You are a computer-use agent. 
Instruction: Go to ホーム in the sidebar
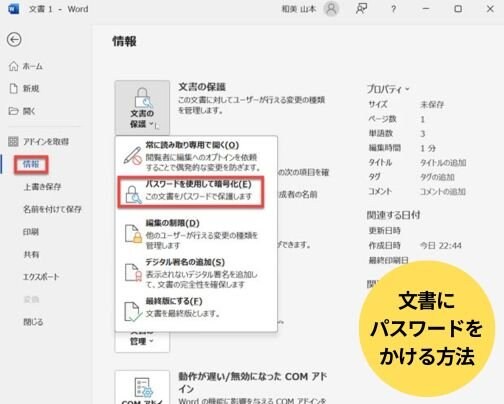coord(26,66)
